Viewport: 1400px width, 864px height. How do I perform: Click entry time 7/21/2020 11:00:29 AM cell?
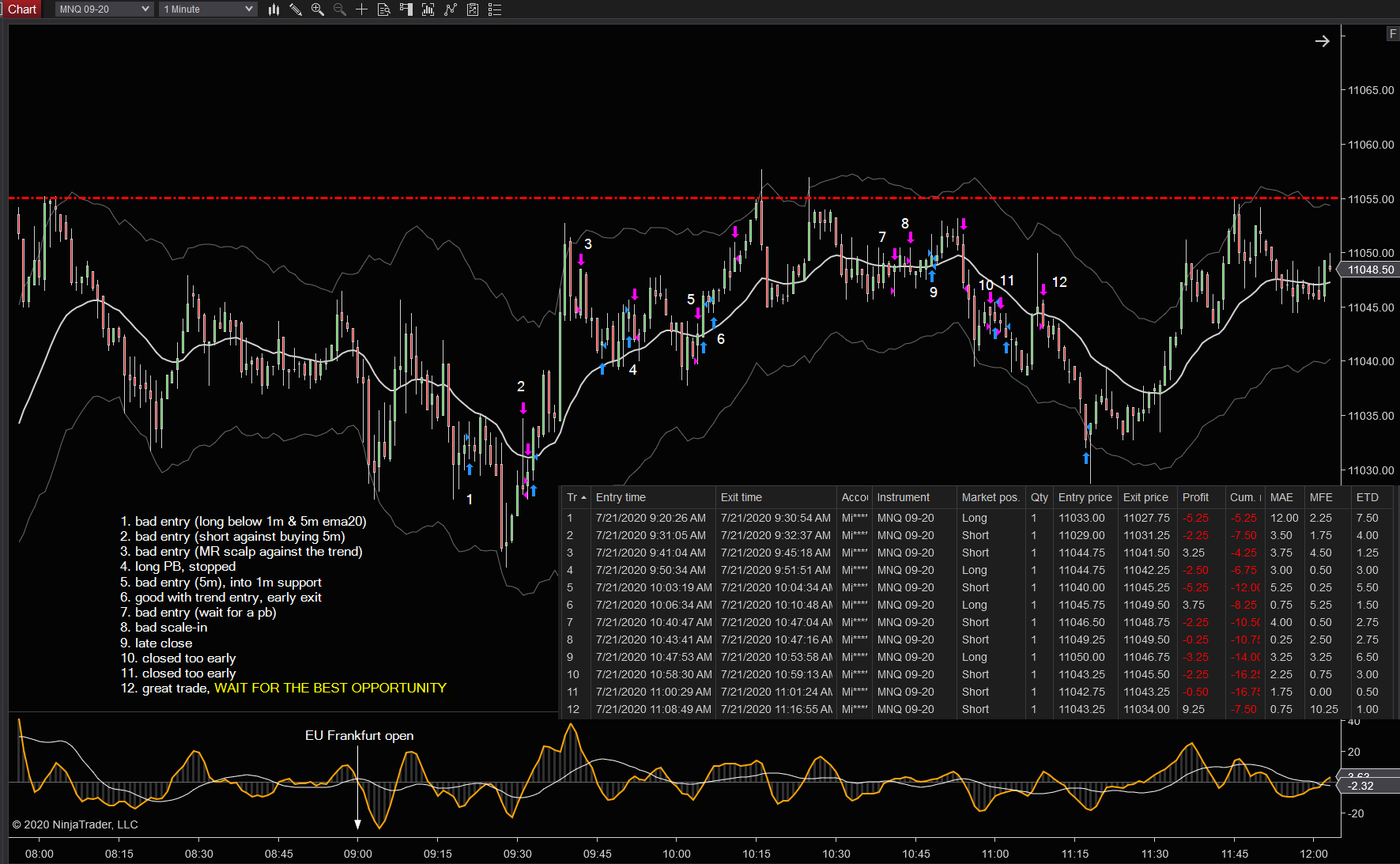pos(654,692)
